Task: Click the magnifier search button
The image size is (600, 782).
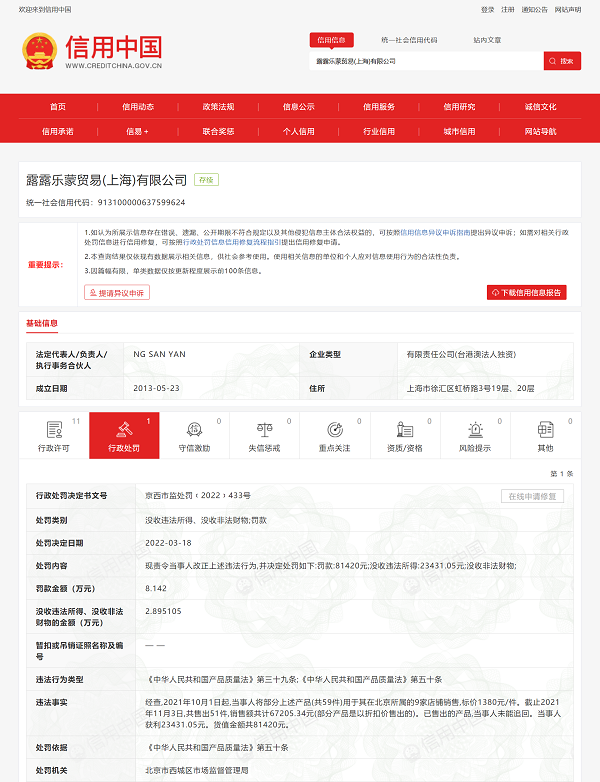Action: (562, 61)
